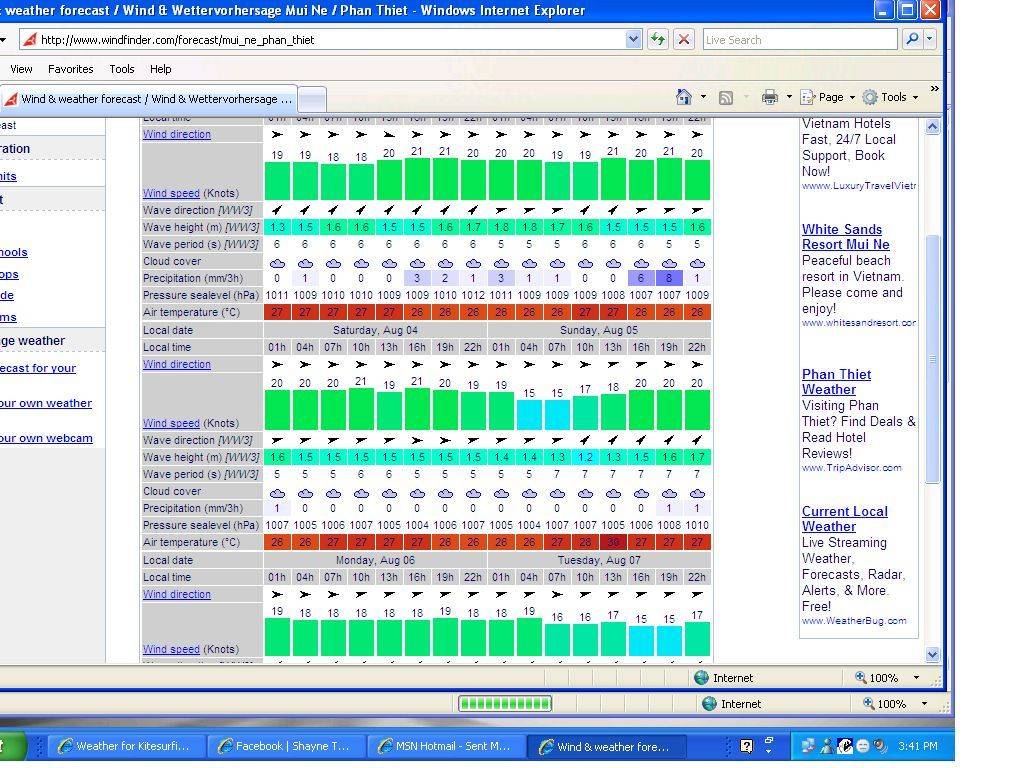Expand the Print button dropdown arrow

tap(789, 97)
